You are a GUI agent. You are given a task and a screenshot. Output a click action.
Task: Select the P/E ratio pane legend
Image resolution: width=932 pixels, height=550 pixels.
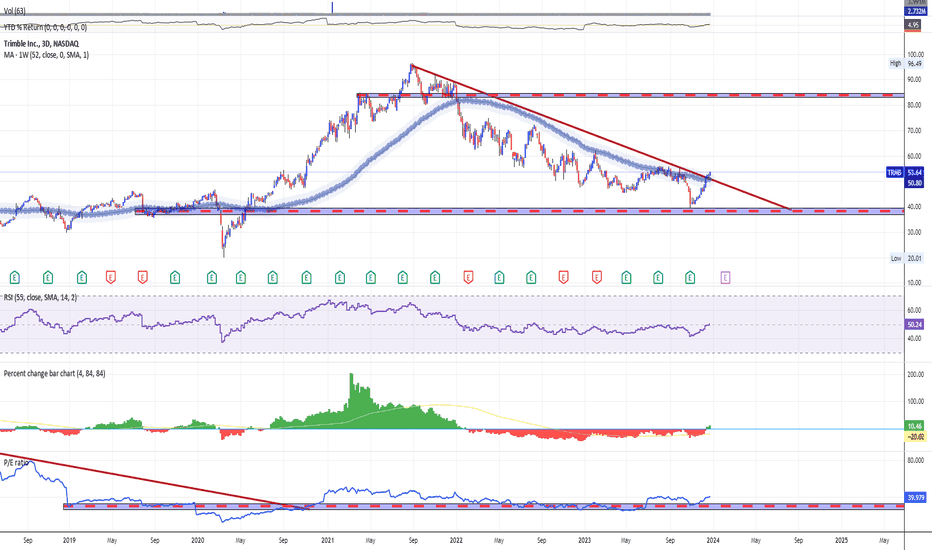(16, 463)
